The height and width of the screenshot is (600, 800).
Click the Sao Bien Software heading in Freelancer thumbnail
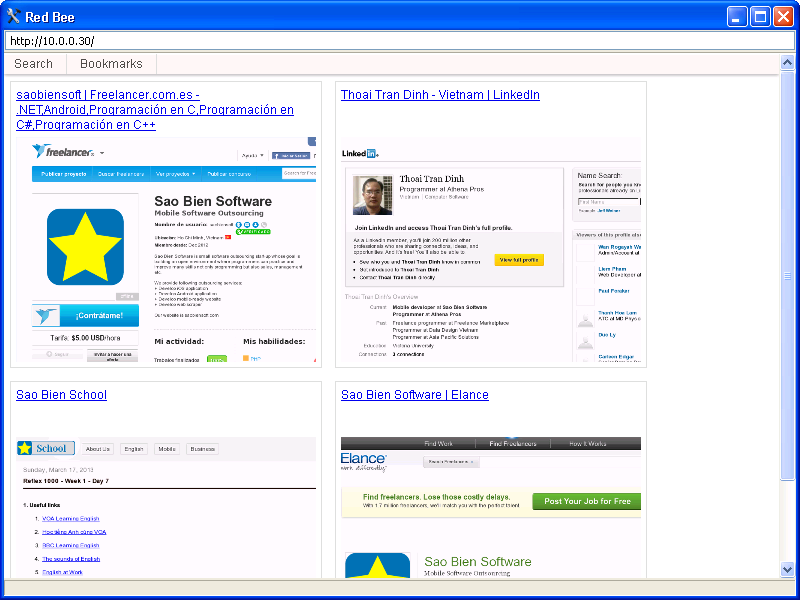point(213,201)
